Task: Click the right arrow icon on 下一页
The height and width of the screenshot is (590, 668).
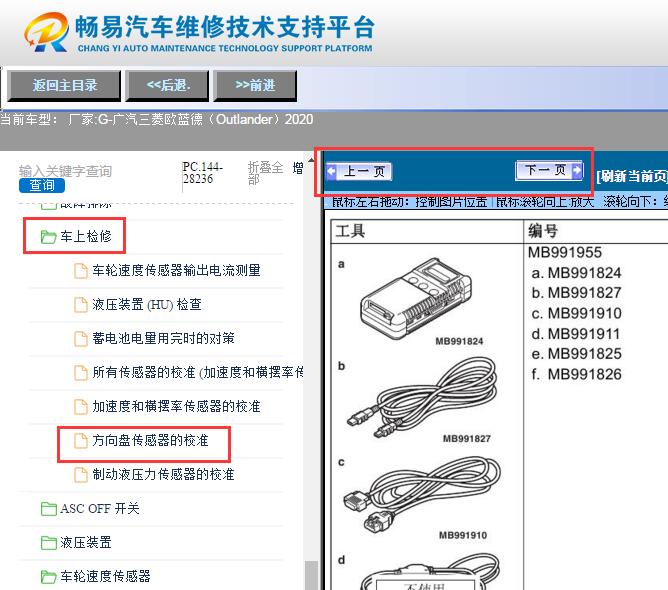Action: point(576,170)
